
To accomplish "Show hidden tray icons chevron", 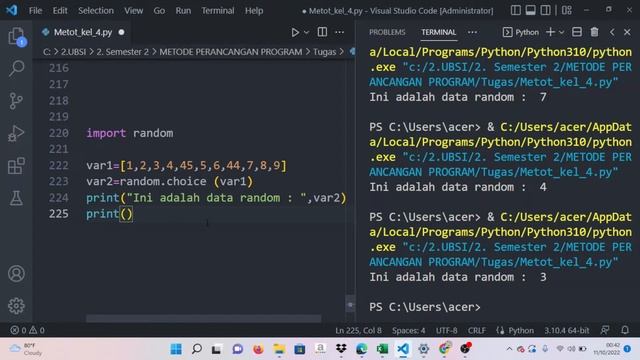I will coord(509,349).
